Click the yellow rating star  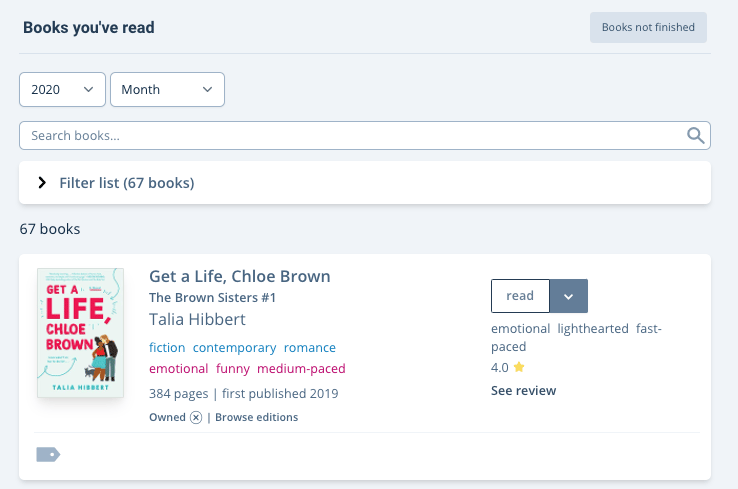tap(519, 367)
